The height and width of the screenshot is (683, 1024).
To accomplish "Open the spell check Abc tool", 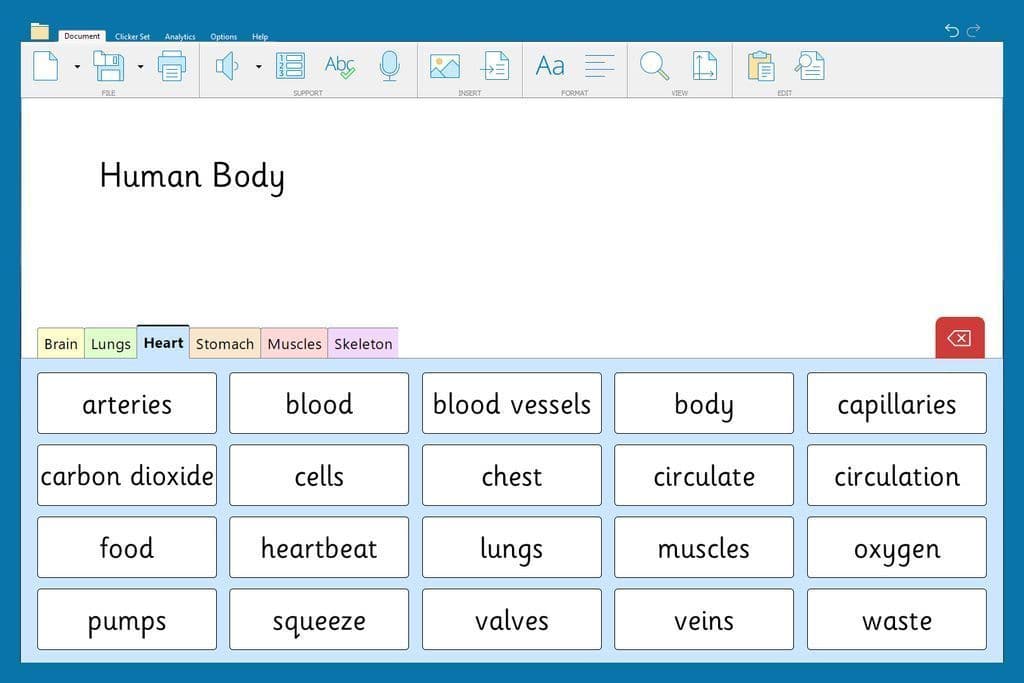I will (340, 66).
